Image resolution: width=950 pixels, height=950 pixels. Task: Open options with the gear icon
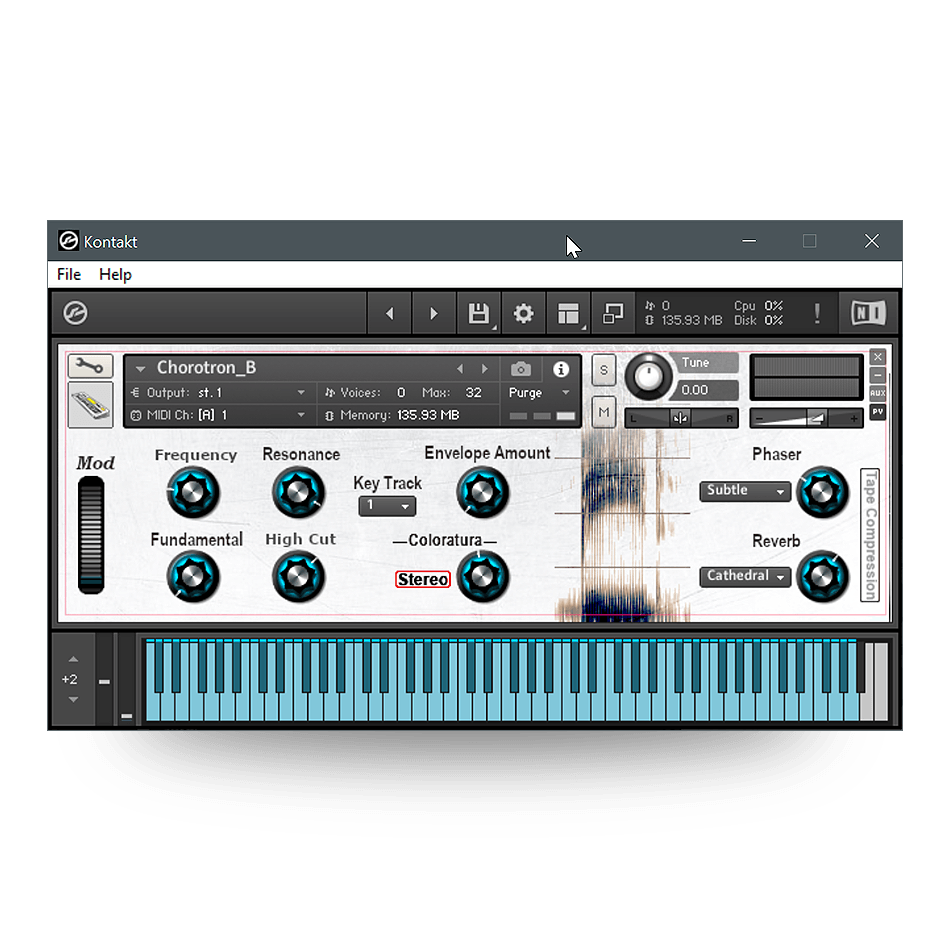[x=523, y=313]
